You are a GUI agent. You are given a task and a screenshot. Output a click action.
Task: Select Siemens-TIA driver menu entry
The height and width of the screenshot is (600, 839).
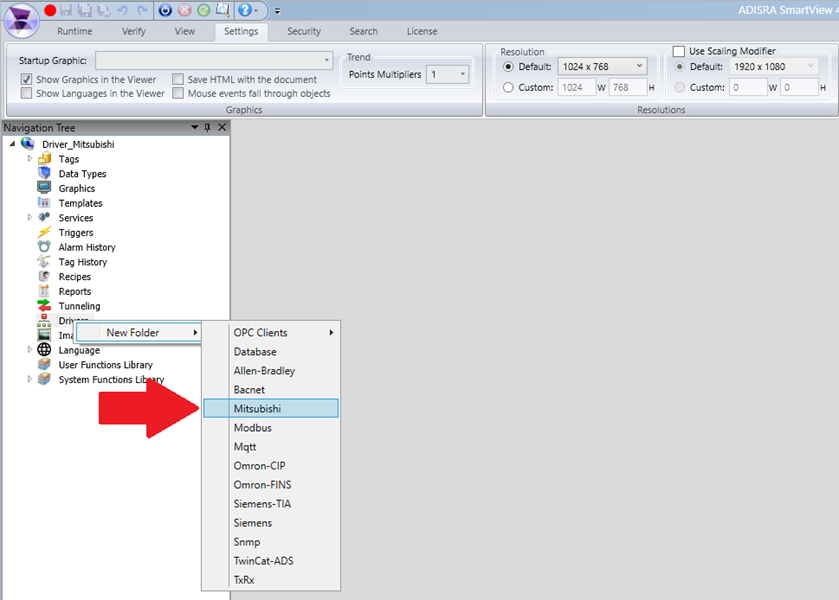click(271, 504)
